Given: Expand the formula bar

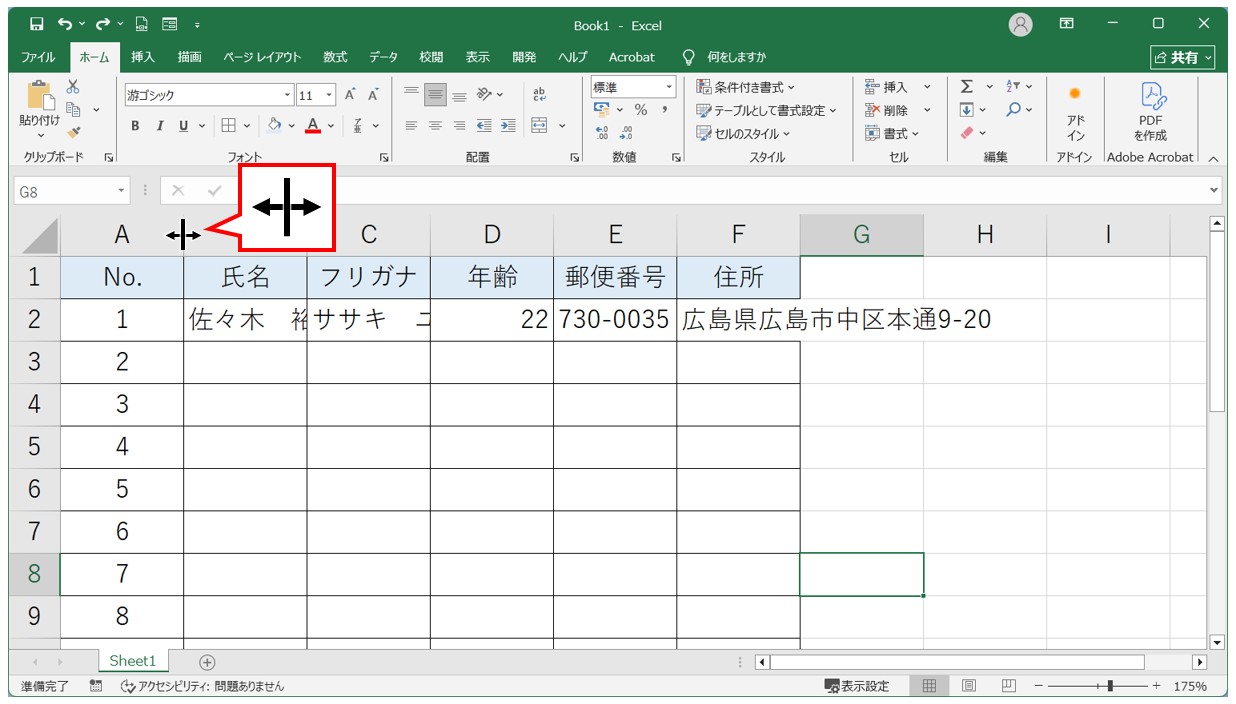Looking at the screenshot, I should (x=1214, y=190).
